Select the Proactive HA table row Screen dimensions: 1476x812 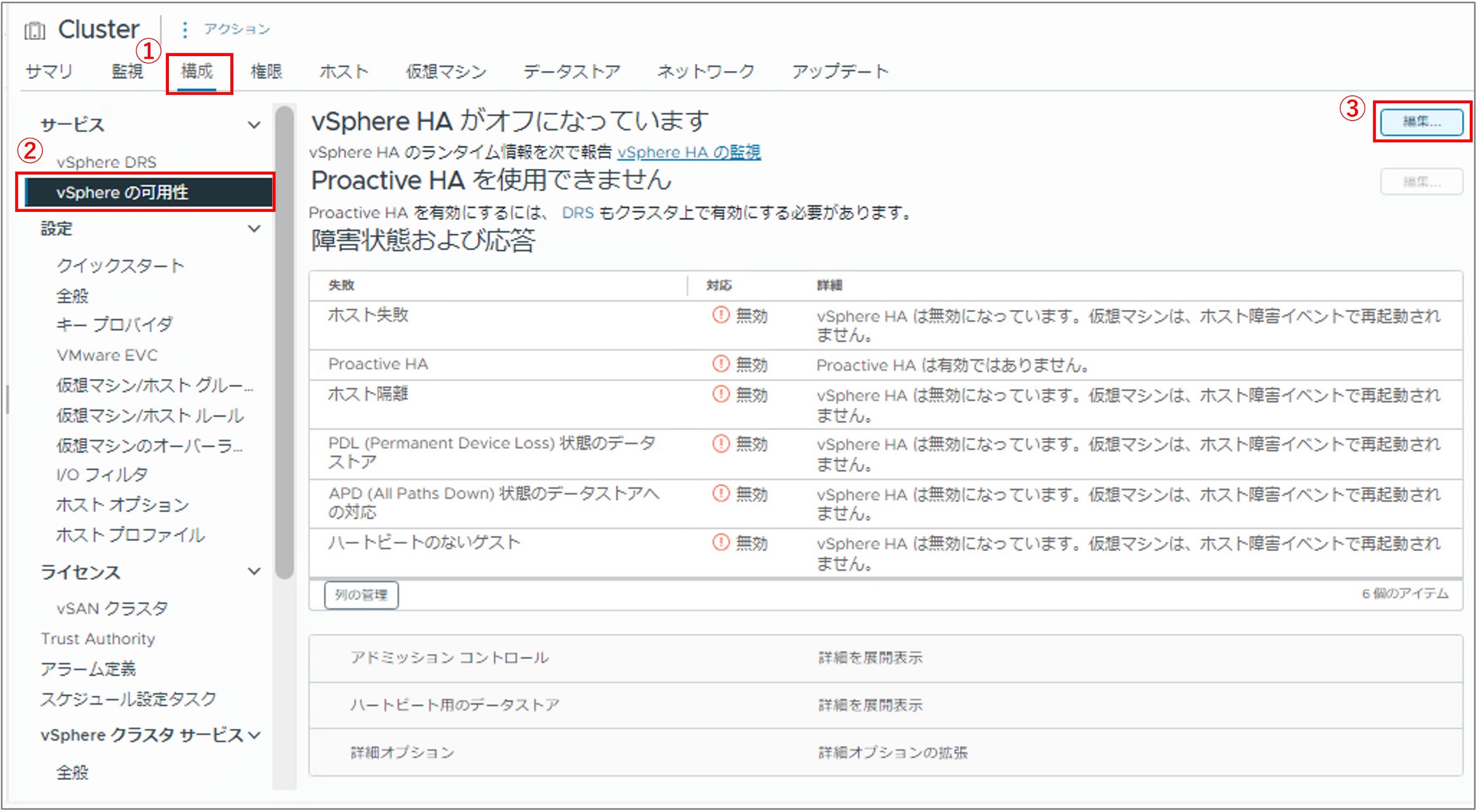click(x=886, y=365)
